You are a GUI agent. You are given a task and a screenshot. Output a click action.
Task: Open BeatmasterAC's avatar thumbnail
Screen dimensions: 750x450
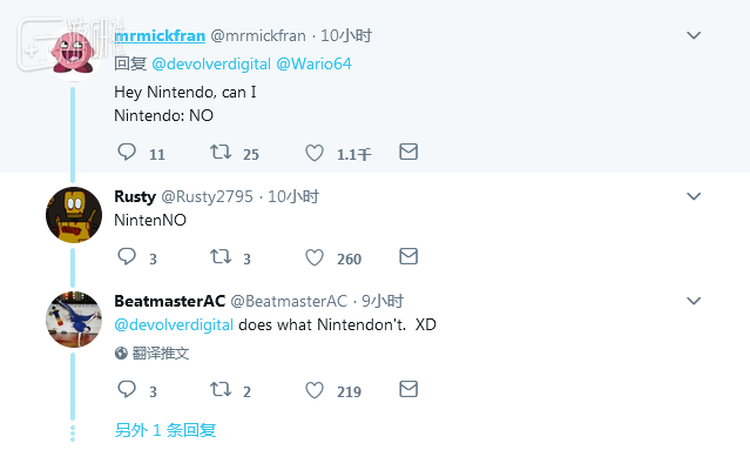coord(74,319)
